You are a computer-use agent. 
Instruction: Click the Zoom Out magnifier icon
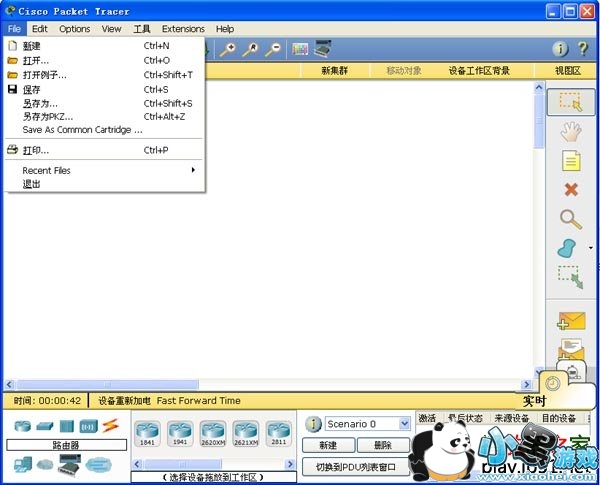(272, 48)
